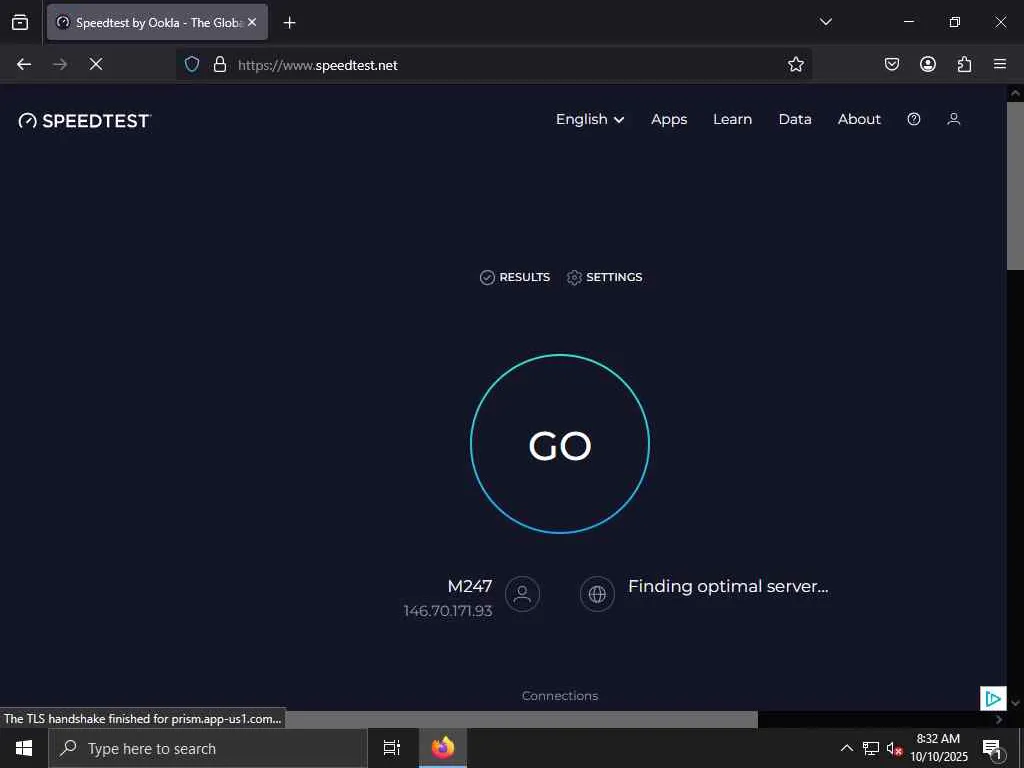Expand the English language dropdown

[590, 119]
